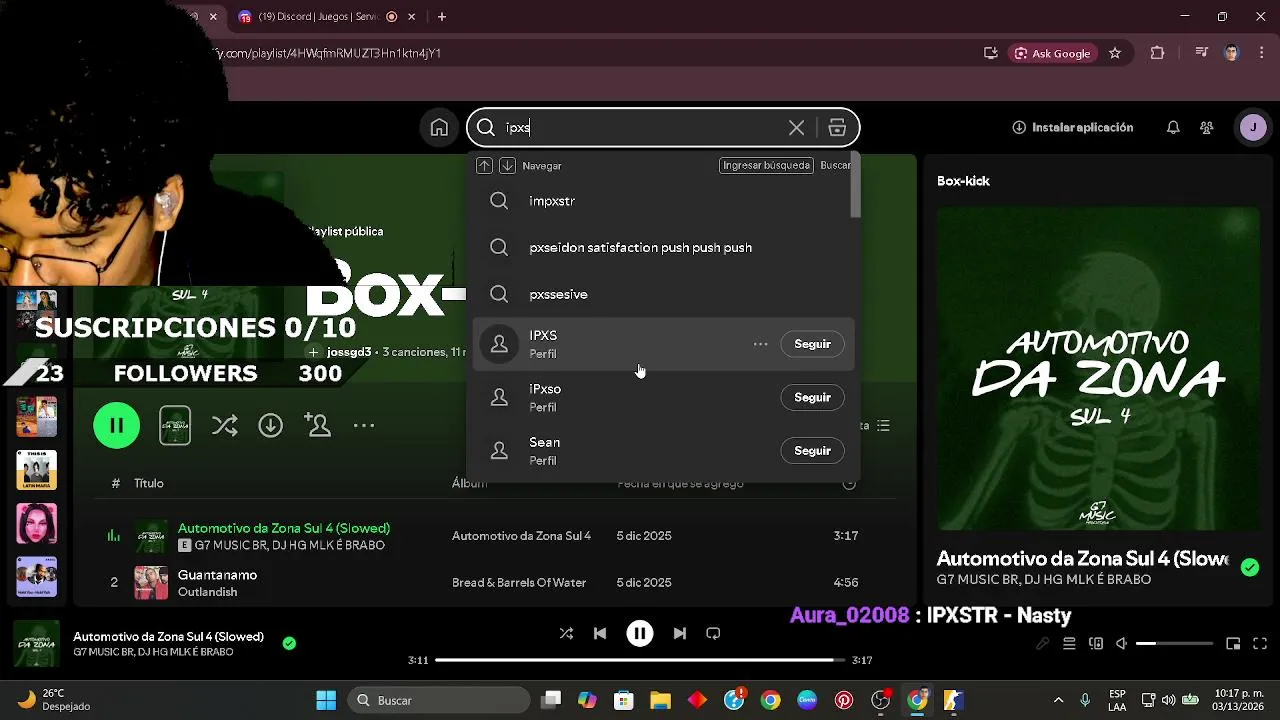Open the lyrics microphone icon
The image size is (1280, 720).
point(1042,644)
